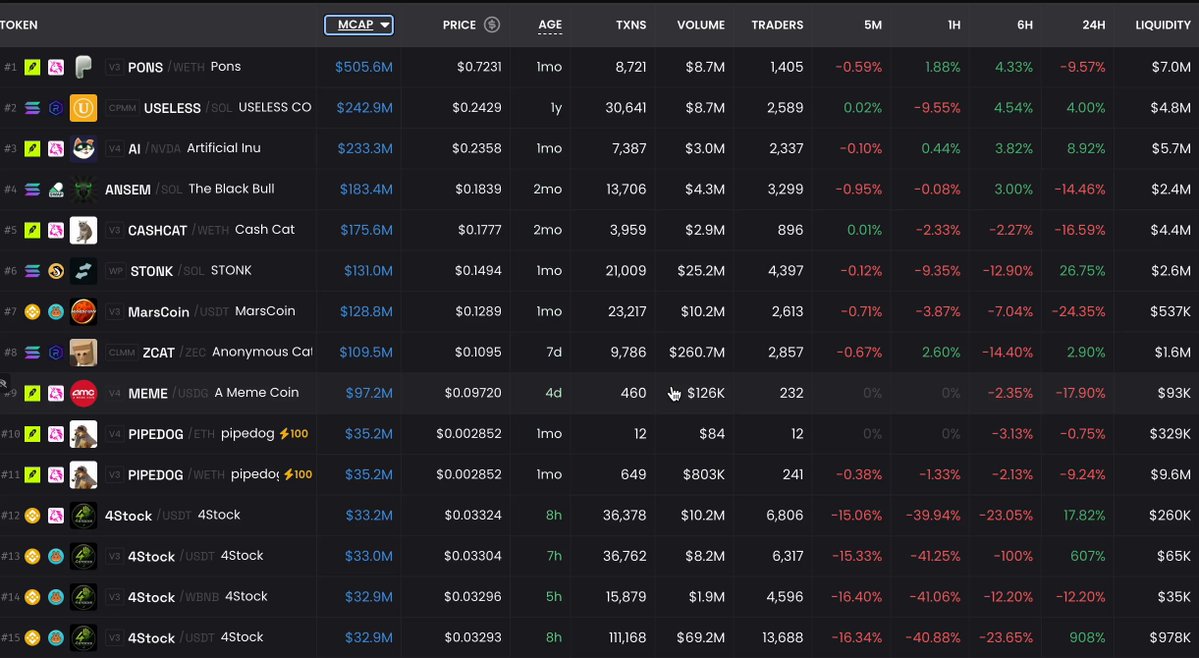Image resolution: width=1199 pixels, height=658 pixels.
Task: Click the MarsCoin planet logo
Action: 83,312
